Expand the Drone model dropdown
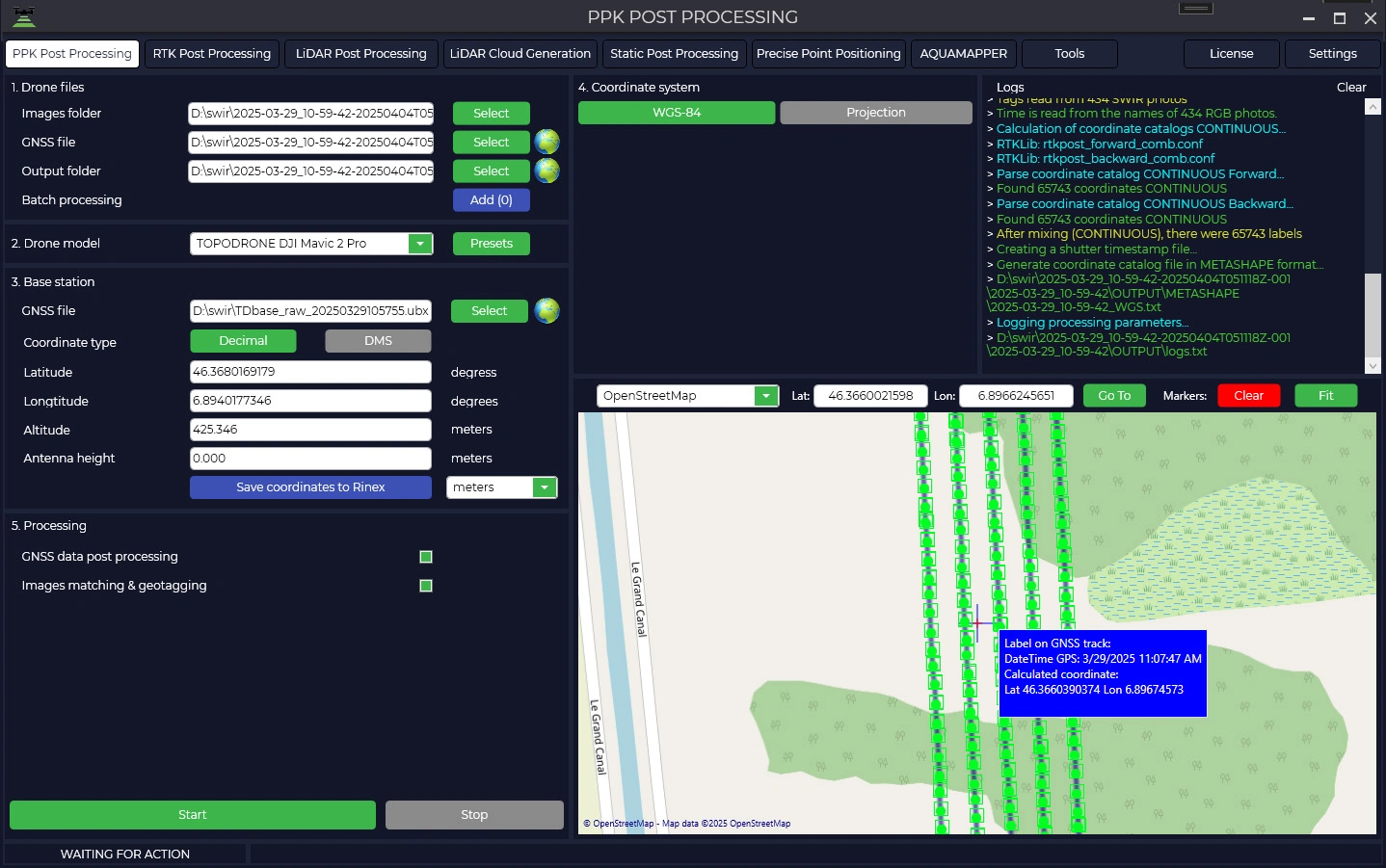 tap(420, 244)
